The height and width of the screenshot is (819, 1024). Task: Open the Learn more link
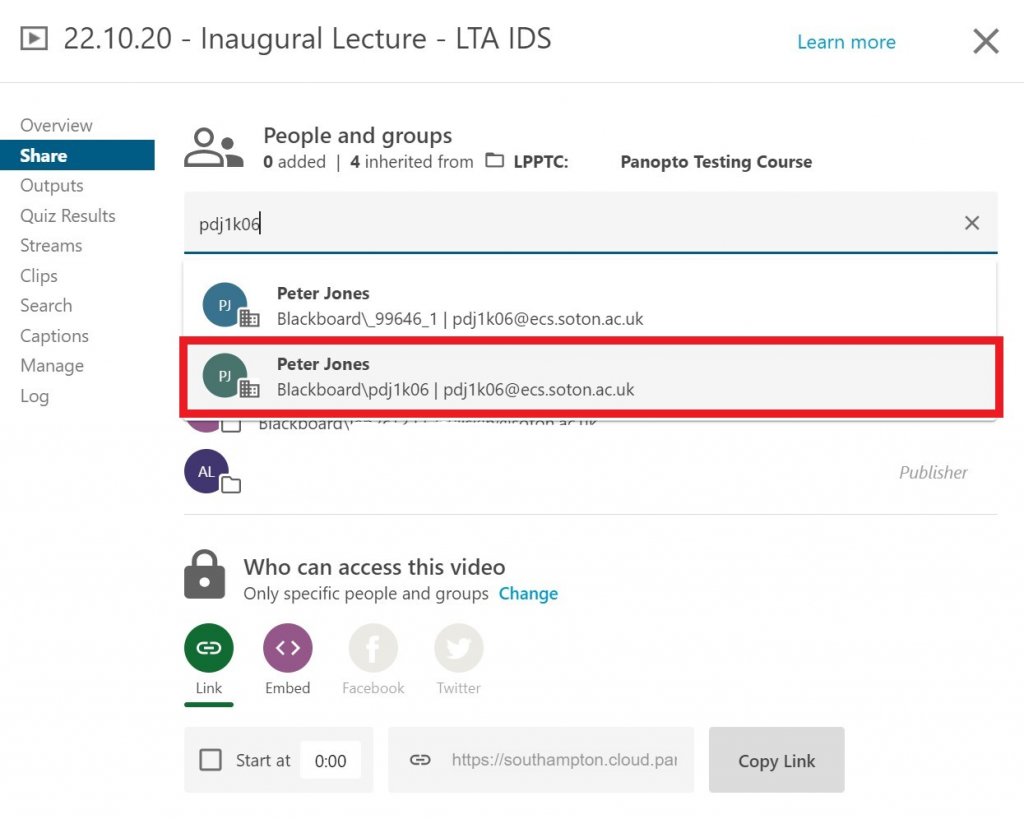pos(846,42)
